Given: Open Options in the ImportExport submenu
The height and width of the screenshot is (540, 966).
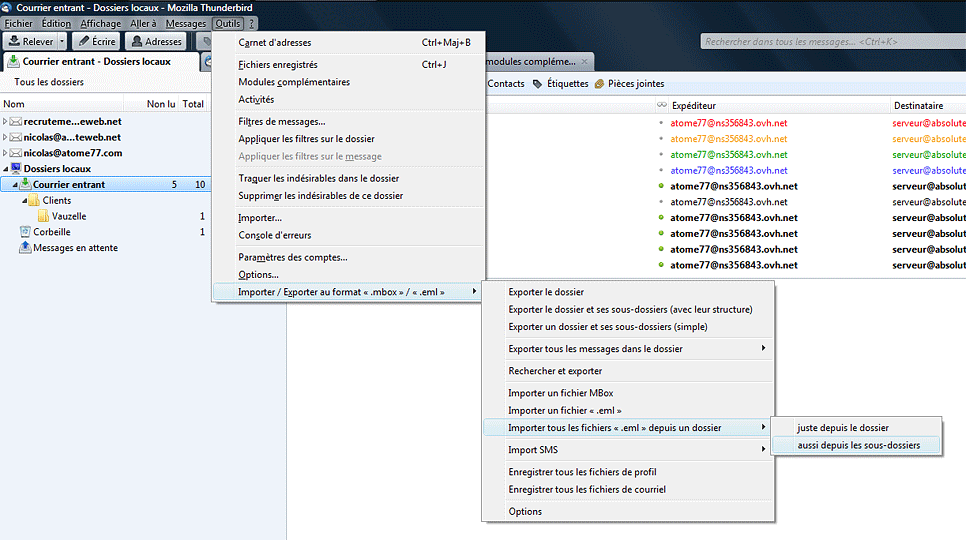Looking at the screenshot, I should (x=628, y=511).
